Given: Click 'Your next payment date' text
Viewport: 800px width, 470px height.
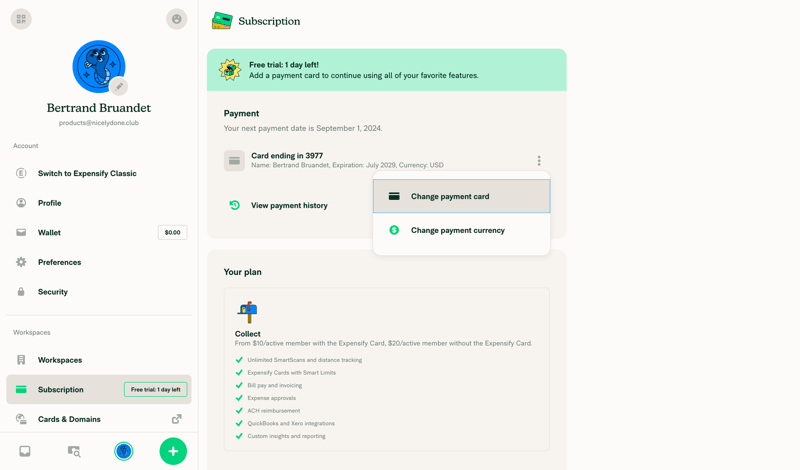Looking at the screenshot, I should click(303, 128).
